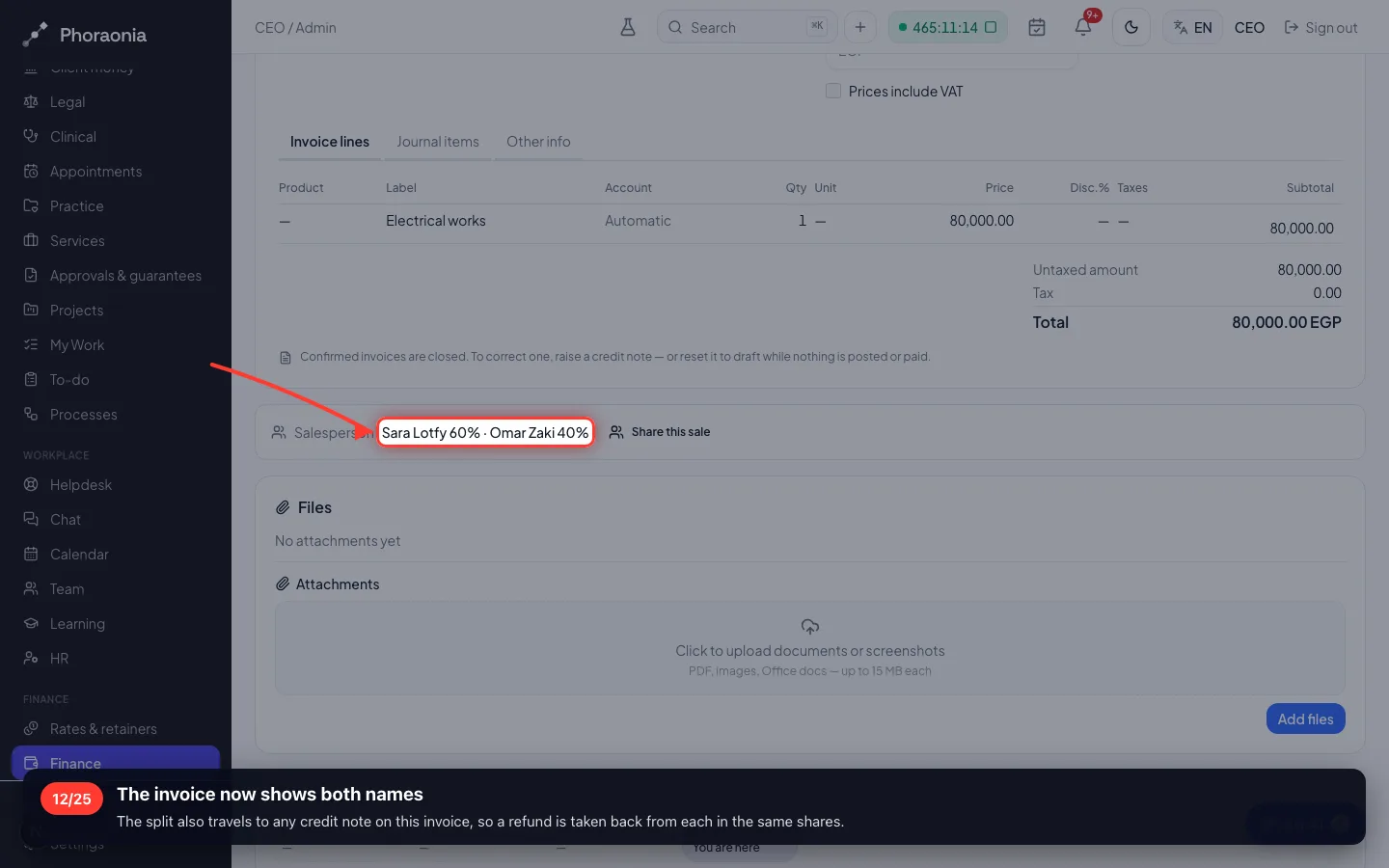Click the Tax 0.00 value
The width and height of the screenshot is (1389, 868).
coord(1327,293)
